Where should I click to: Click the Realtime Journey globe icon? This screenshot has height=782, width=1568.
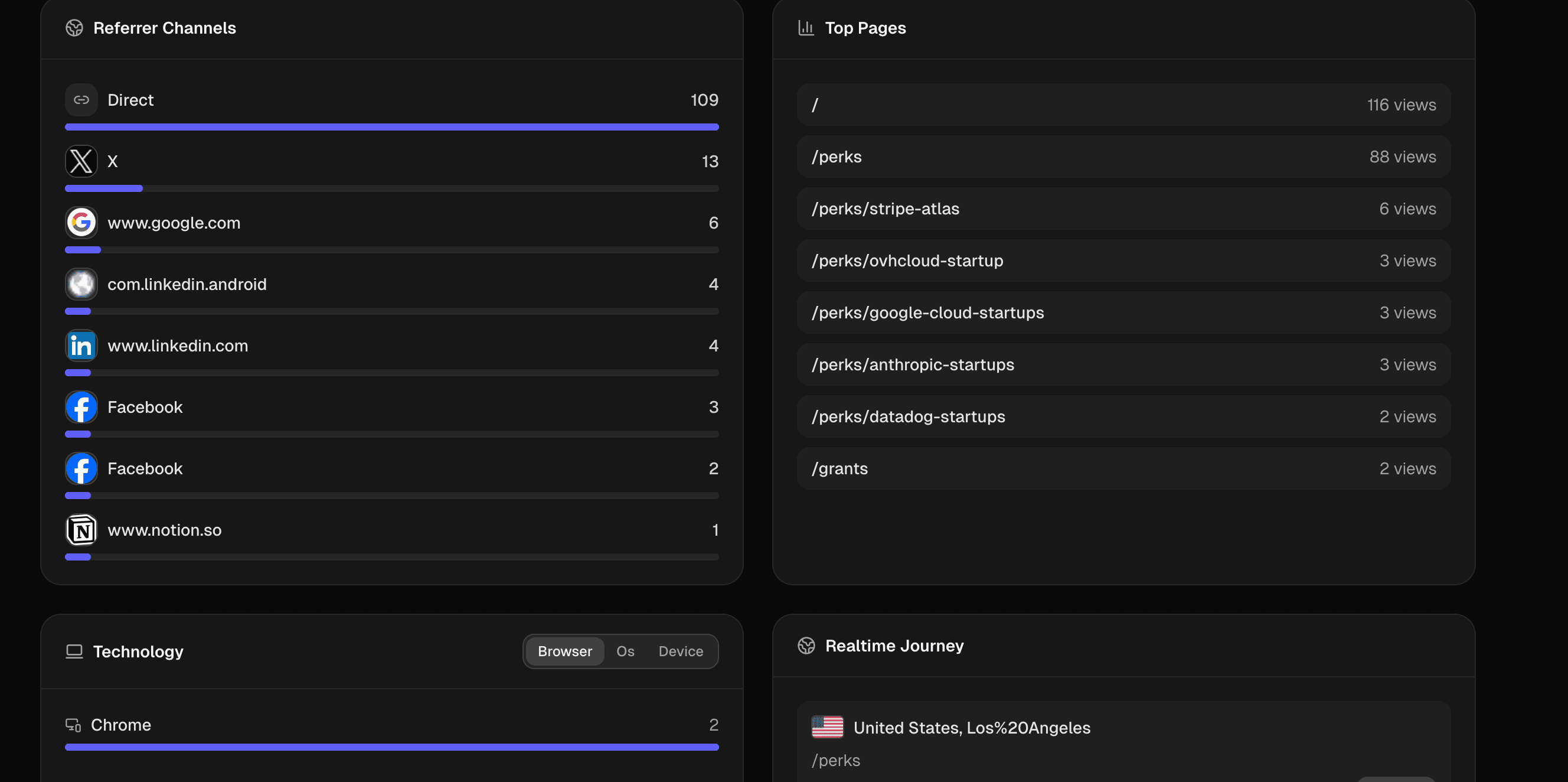pyautogui.click(x=806, y=645)
